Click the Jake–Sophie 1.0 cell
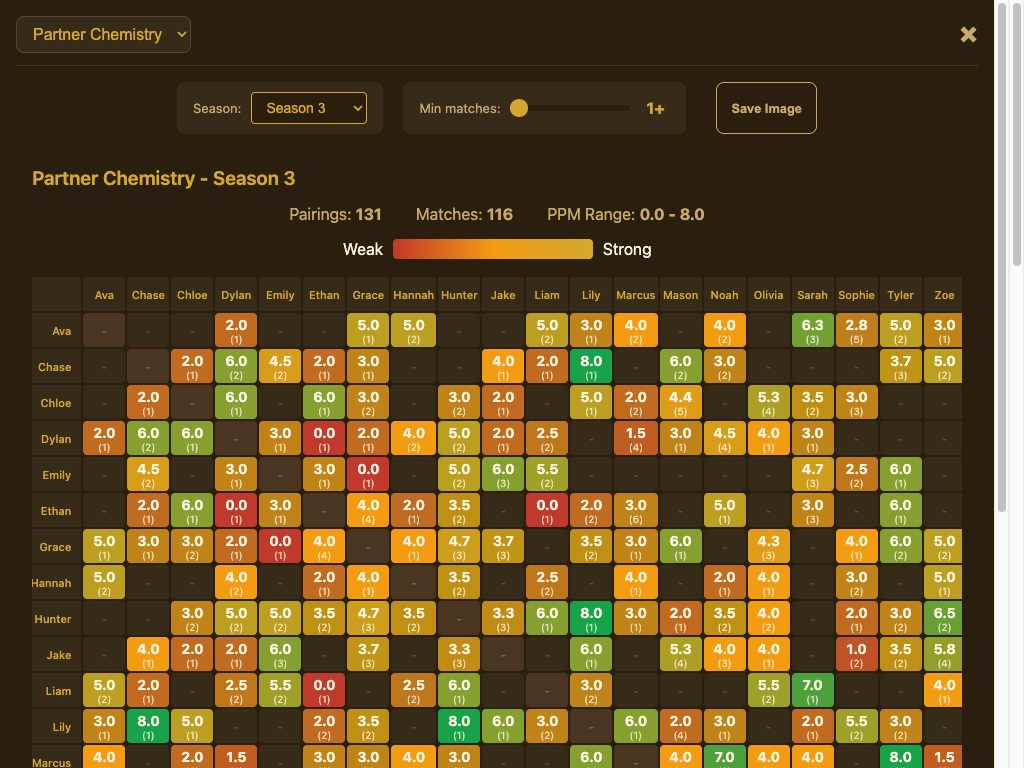The width and height of the screenshot is (1024, 768). click(856, 655)
